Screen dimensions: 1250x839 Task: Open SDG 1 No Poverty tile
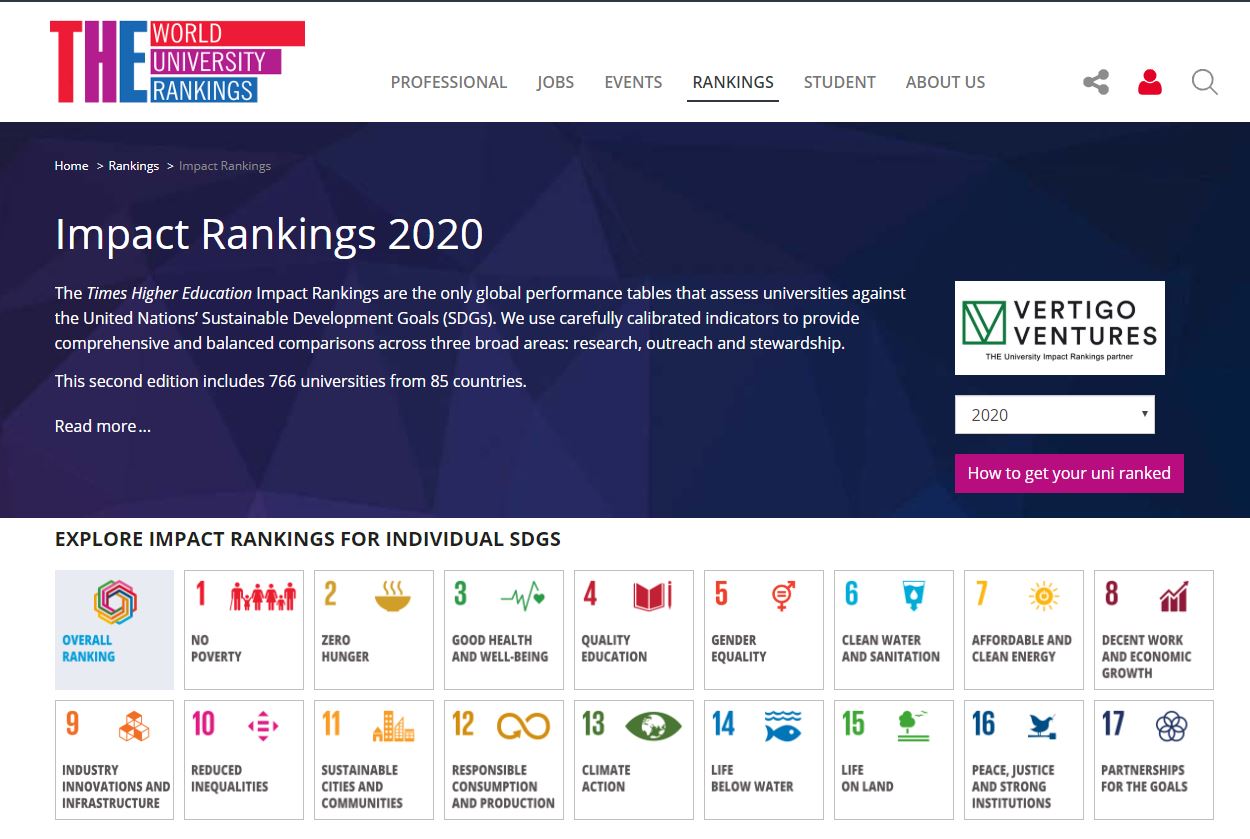pos(244,630)
